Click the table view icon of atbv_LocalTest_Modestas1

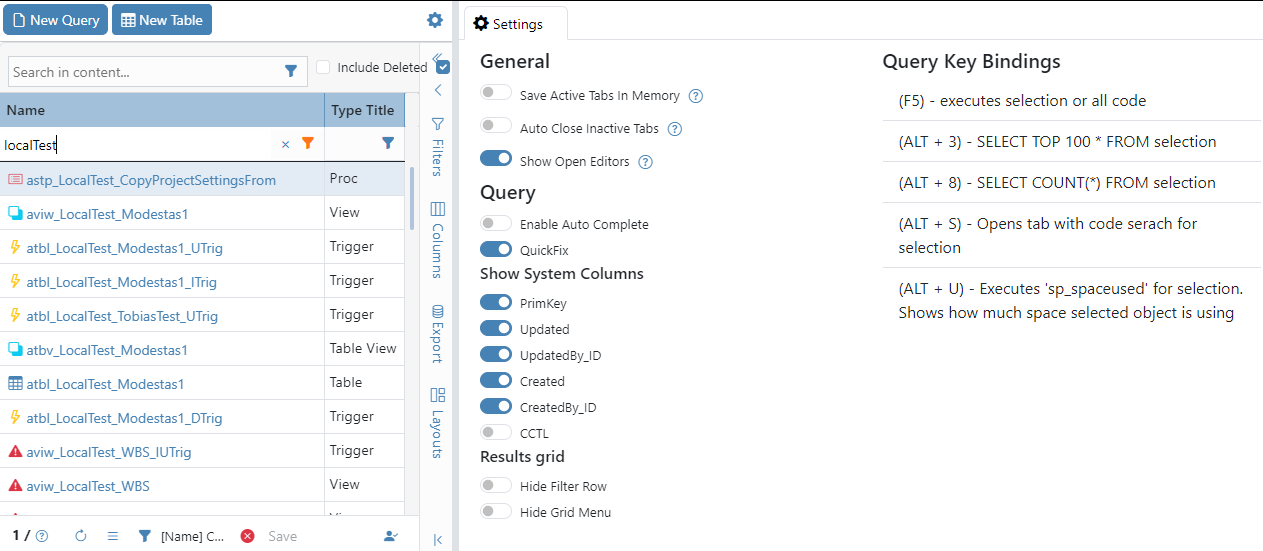click(x=15, y=349)
